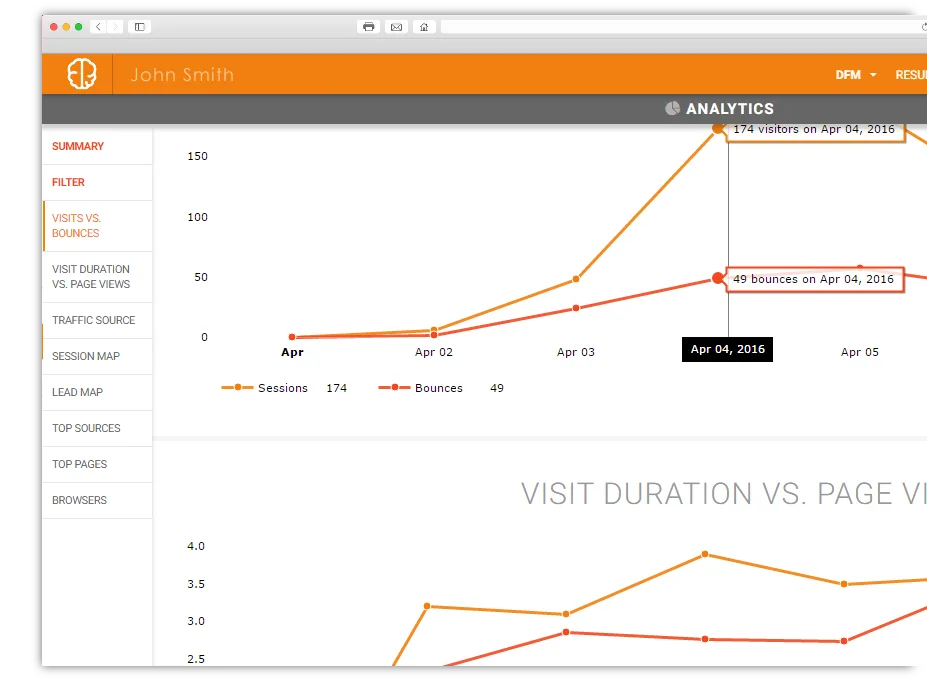The height and width of the screenshot is (681, 927).
Task: Click the Visit Duration vs. Page Views heading
Action: (x=724, y=494)
